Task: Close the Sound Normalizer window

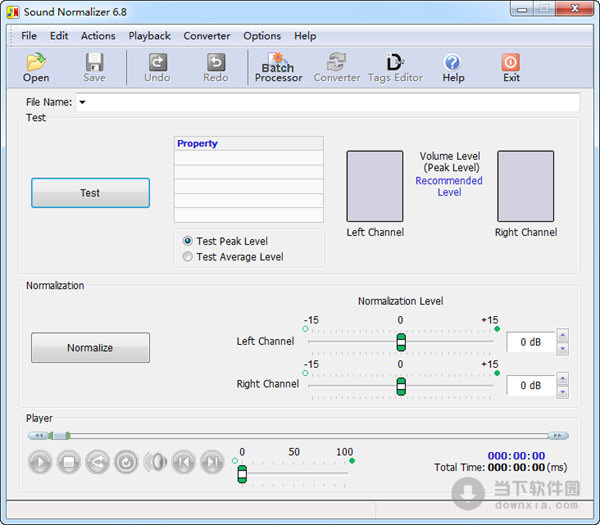Action: tap(574, 9)
